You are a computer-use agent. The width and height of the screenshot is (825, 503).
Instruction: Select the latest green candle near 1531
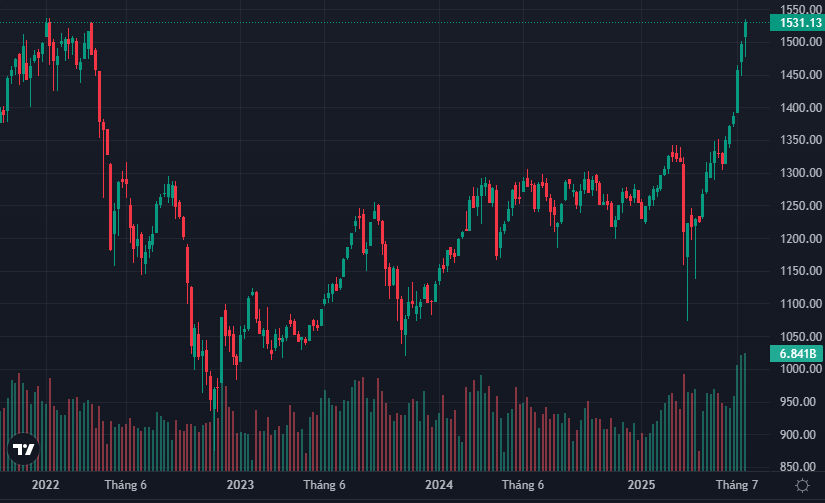(746, 29)
